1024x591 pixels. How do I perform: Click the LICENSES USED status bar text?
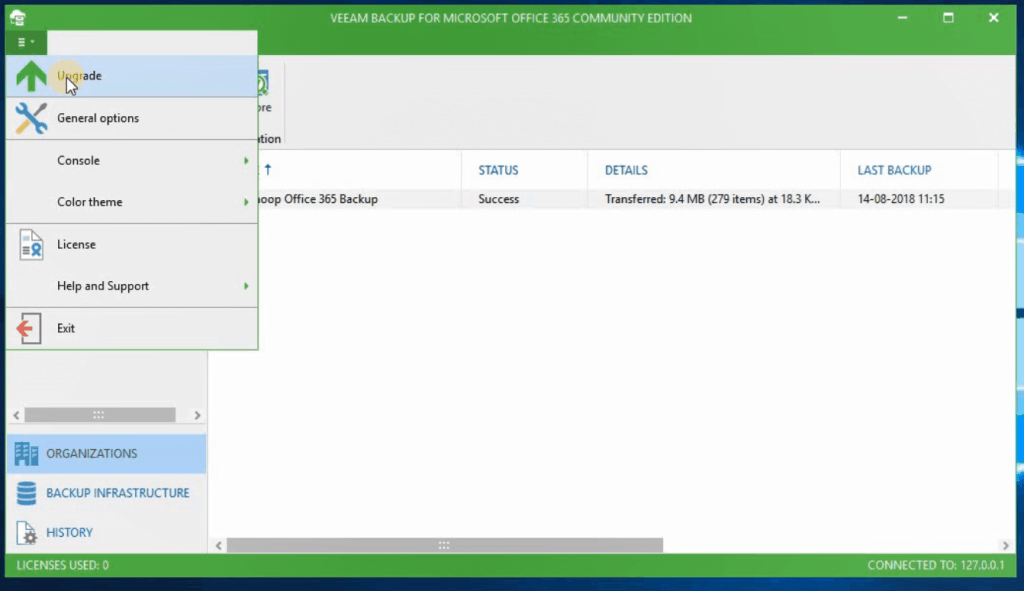(x=63, y=566)
